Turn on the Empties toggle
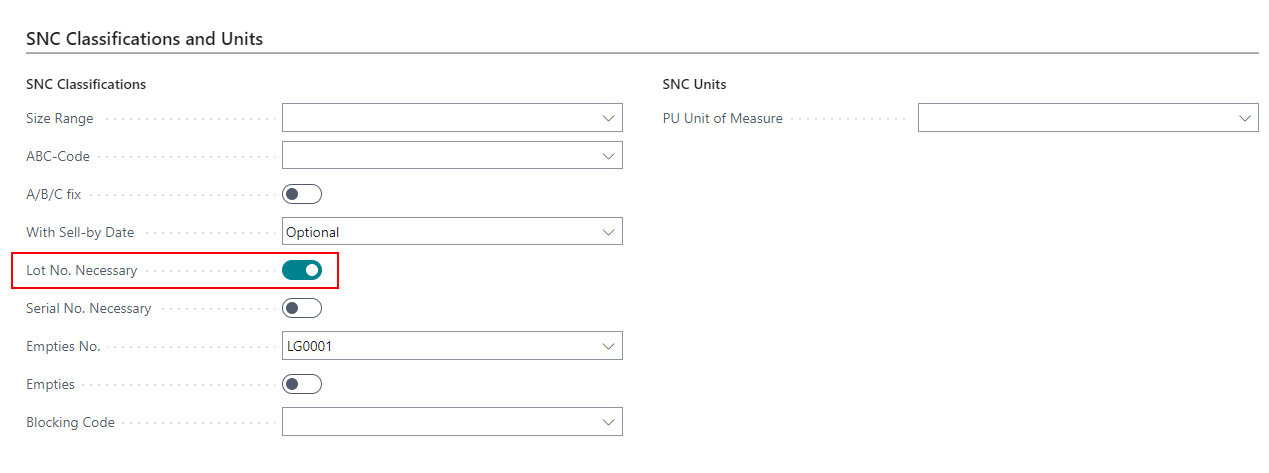Screen dimensions: 1269x473 pyautogui.click(x=302, y=384)
